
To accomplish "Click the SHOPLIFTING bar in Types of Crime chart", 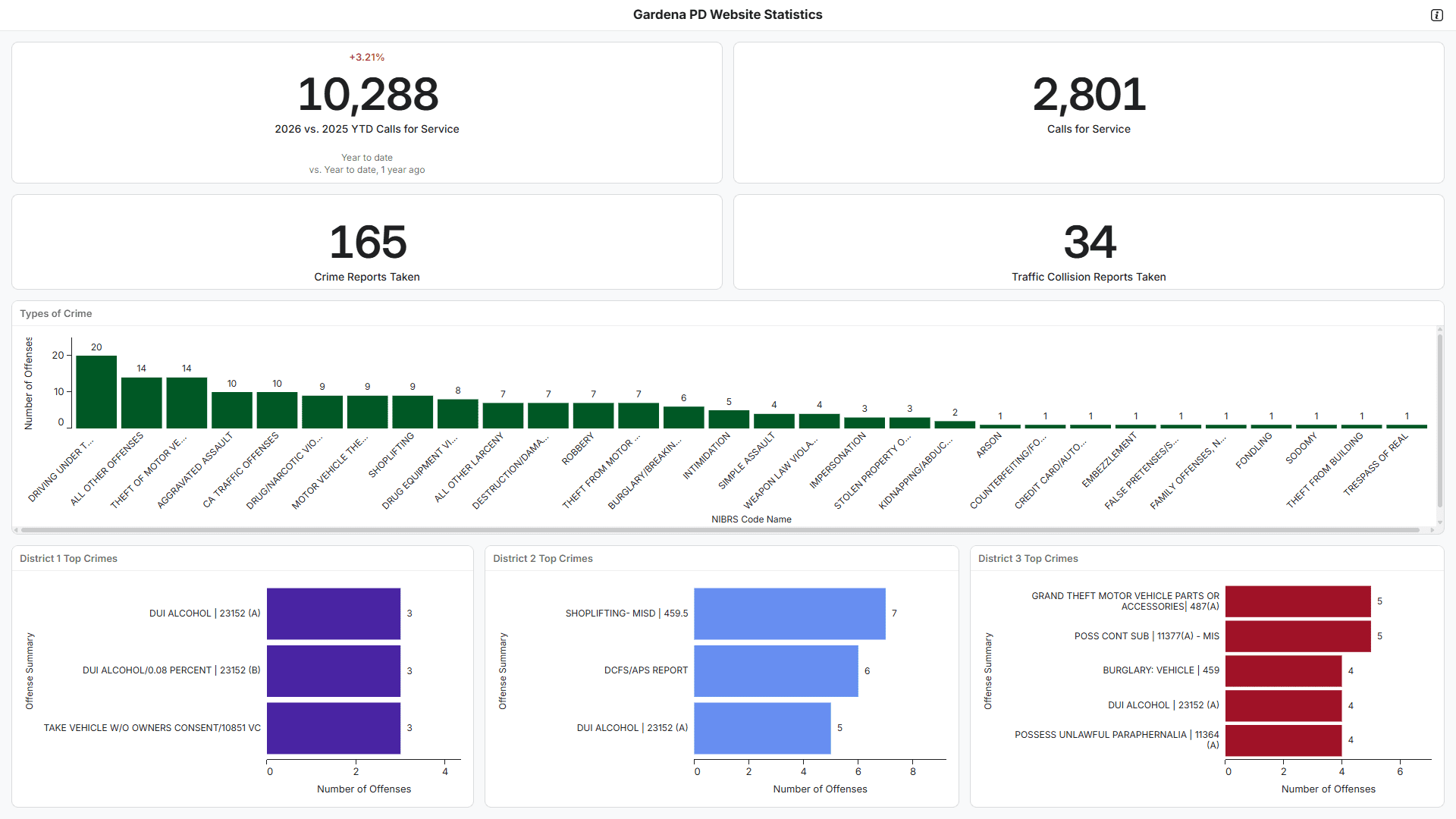I will pos(413,412).
